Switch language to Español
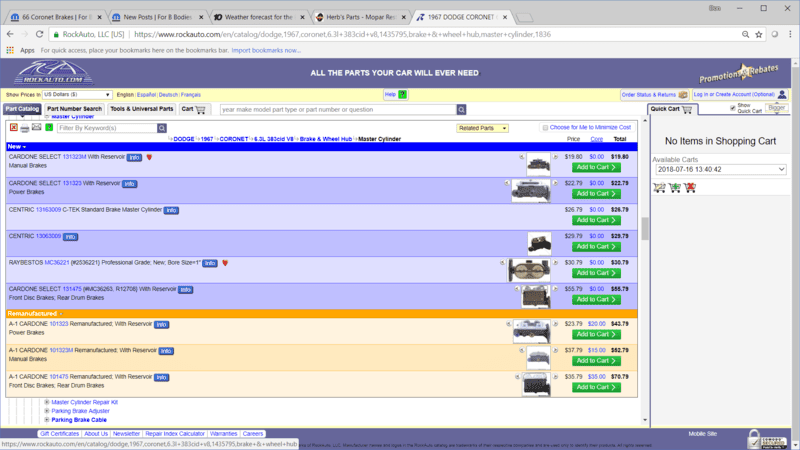 (146, 95)
